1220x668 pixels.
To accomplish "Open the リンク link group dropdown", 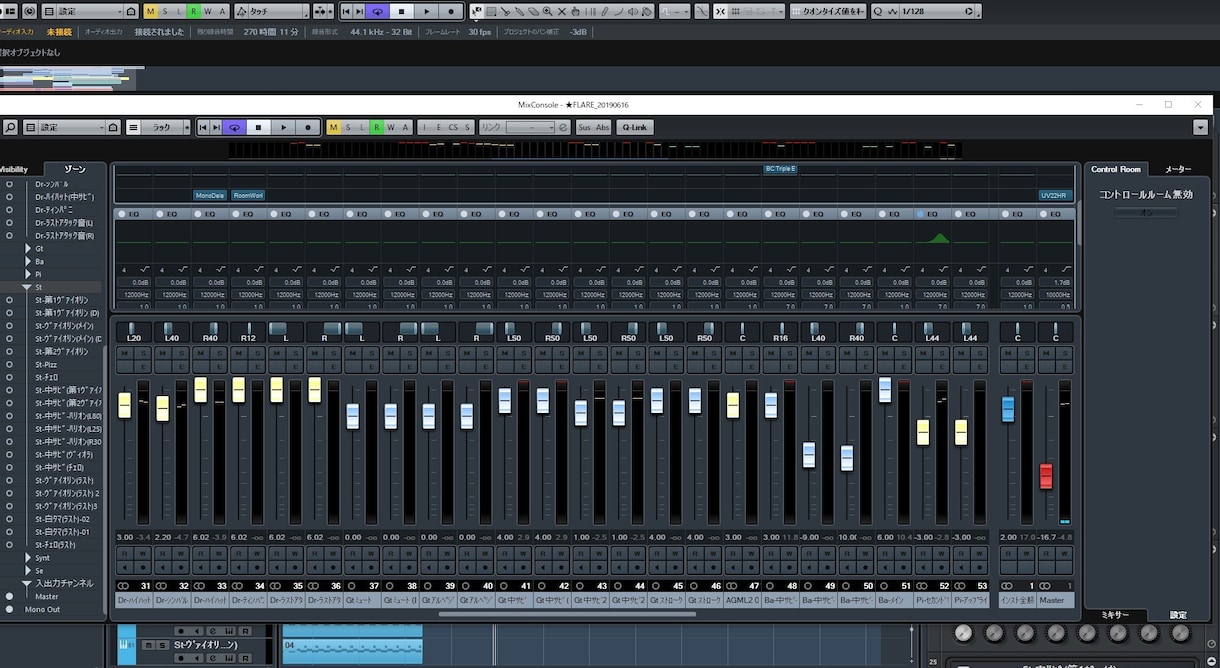I will [x=530, y=127].
